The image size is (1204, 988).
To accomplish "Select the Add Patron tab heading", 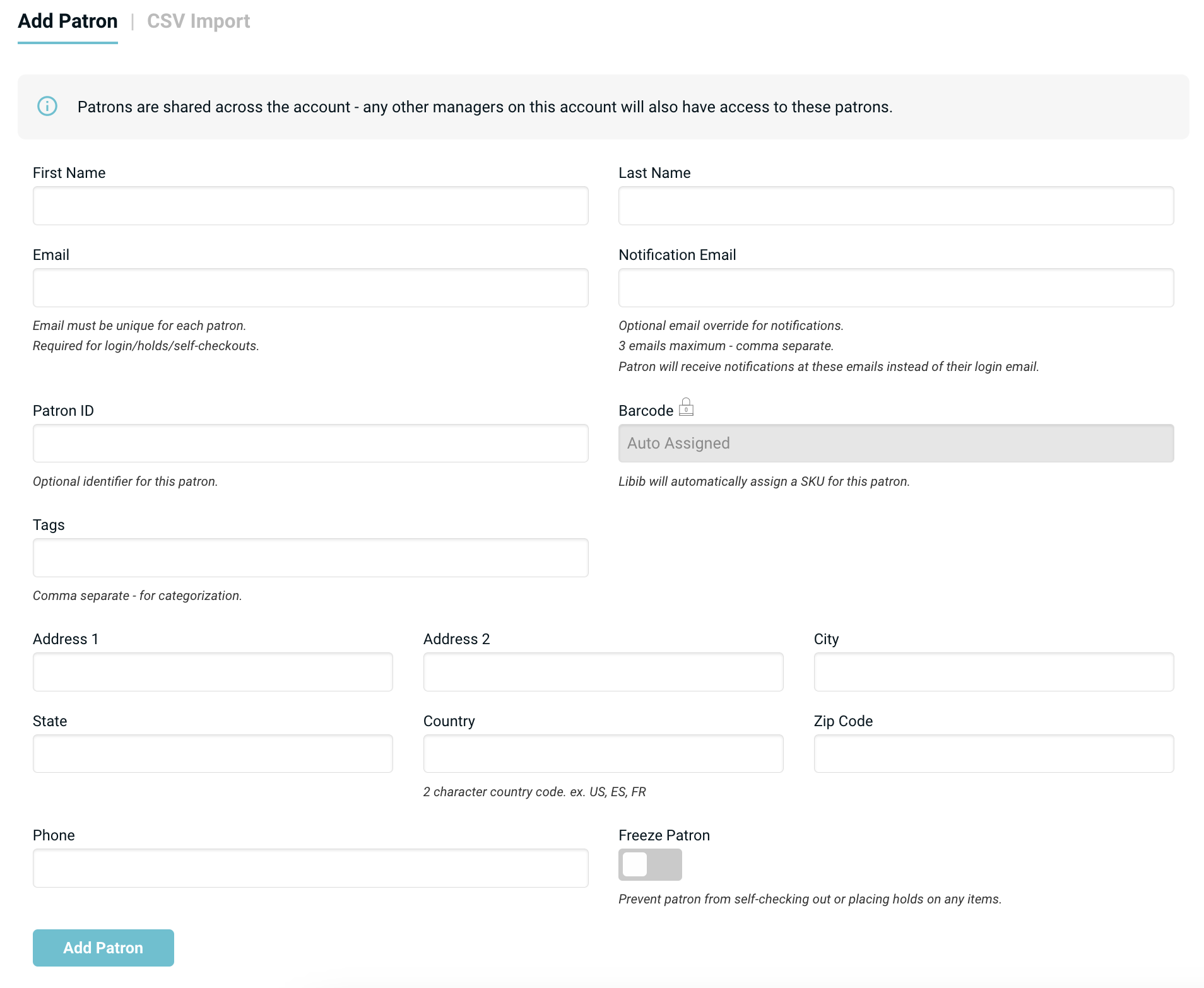I will point(68,21).
